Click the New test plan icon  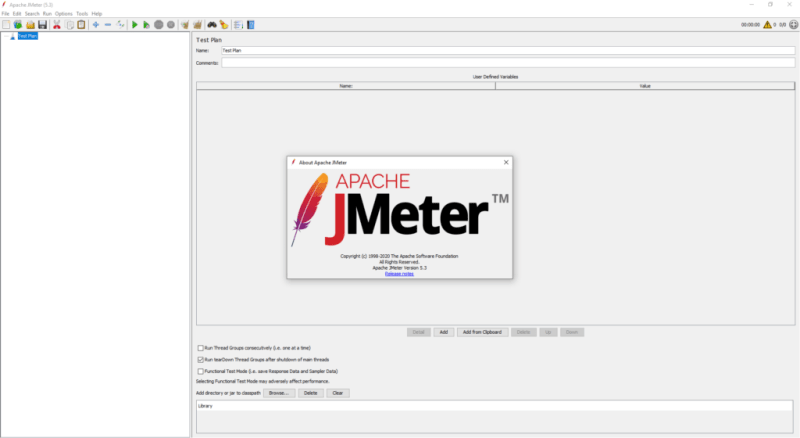[6, 25]
